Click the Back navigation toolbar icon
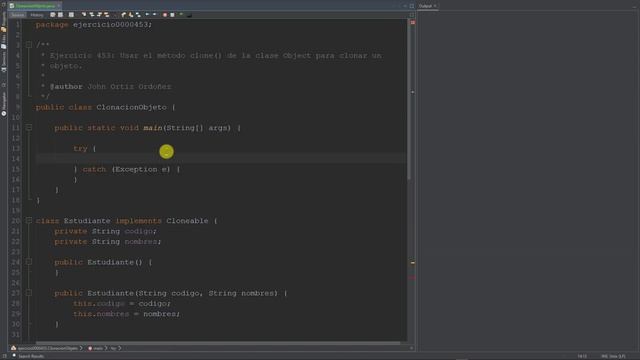 coord(60,15)
